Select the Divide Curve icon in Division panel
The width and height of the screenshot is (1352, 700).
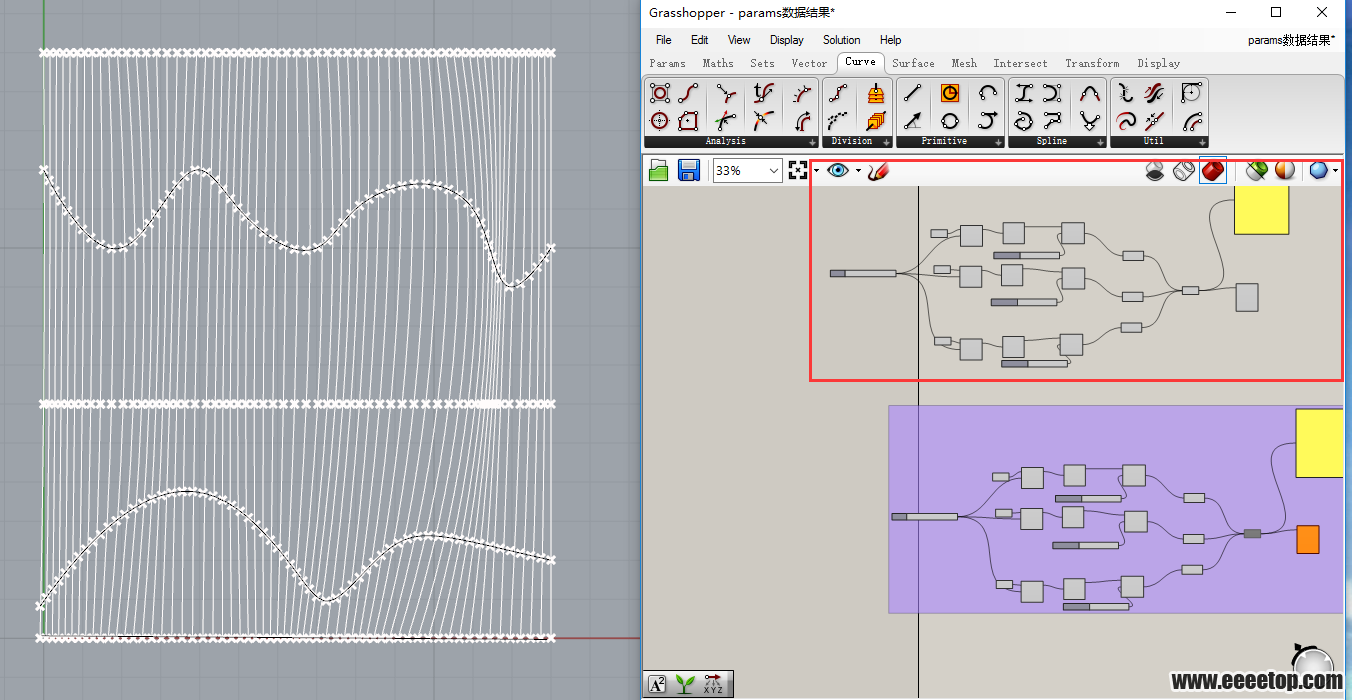pos(838,93)
